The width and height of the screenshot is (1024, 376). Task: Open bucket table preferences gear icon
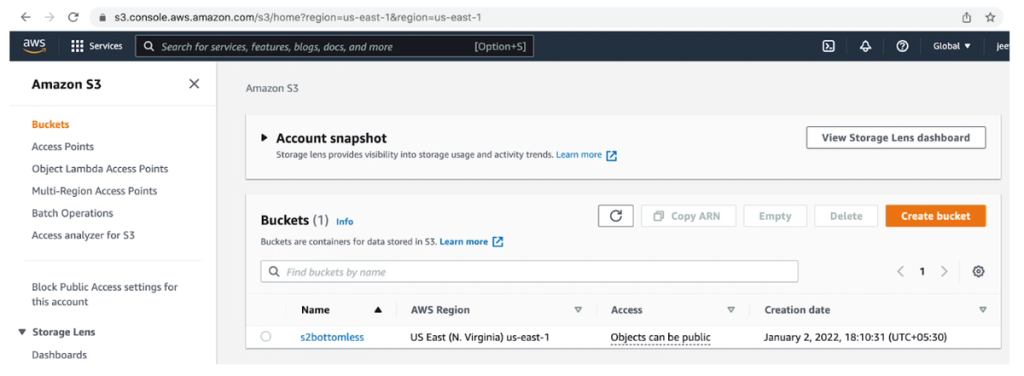point(978,272)
